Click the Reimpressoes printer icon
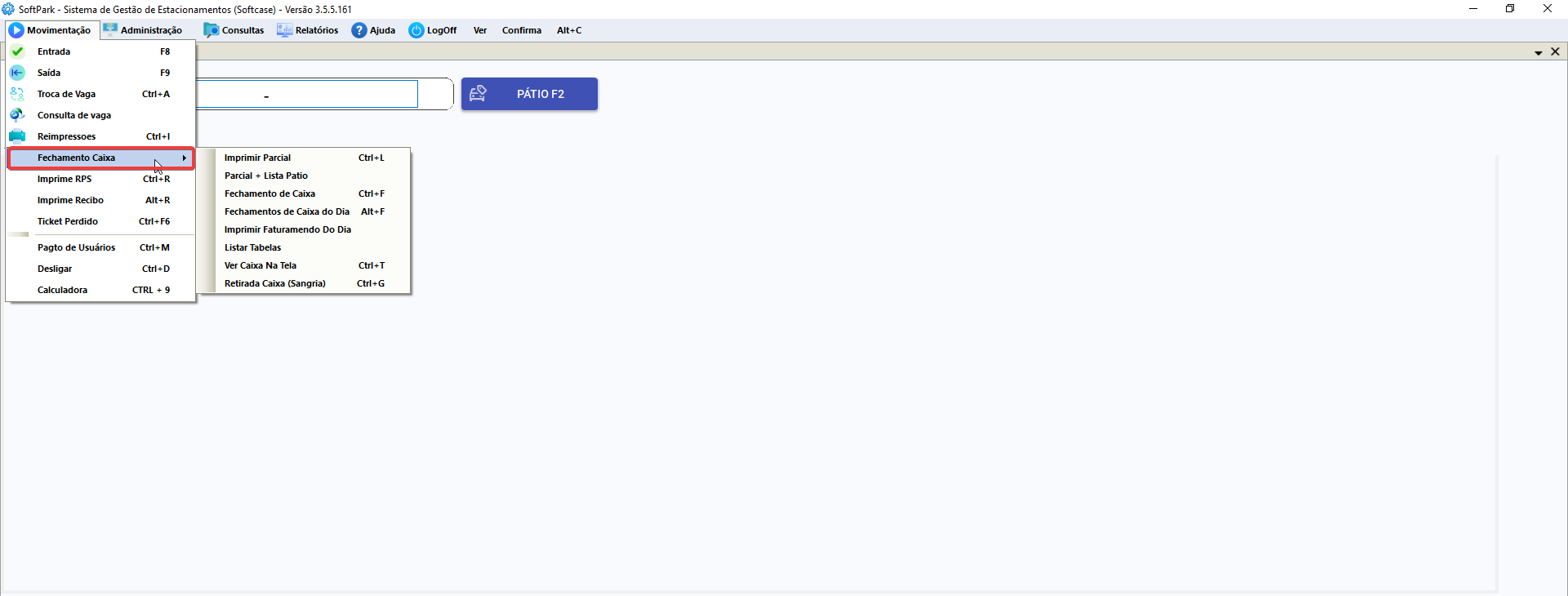The width and height of the screenshot is (1568, 596). 17,136
